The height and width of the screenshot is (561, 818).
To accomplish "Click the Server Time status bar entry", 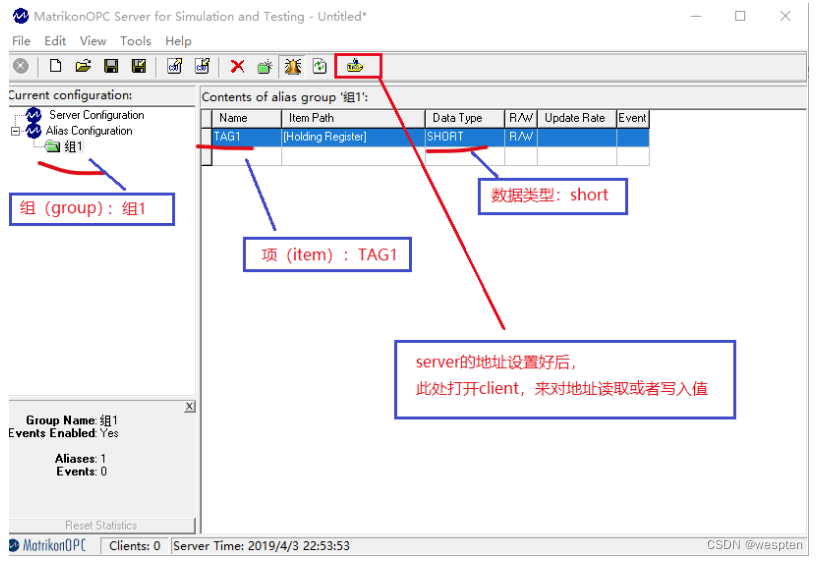I will pos(261,546).
